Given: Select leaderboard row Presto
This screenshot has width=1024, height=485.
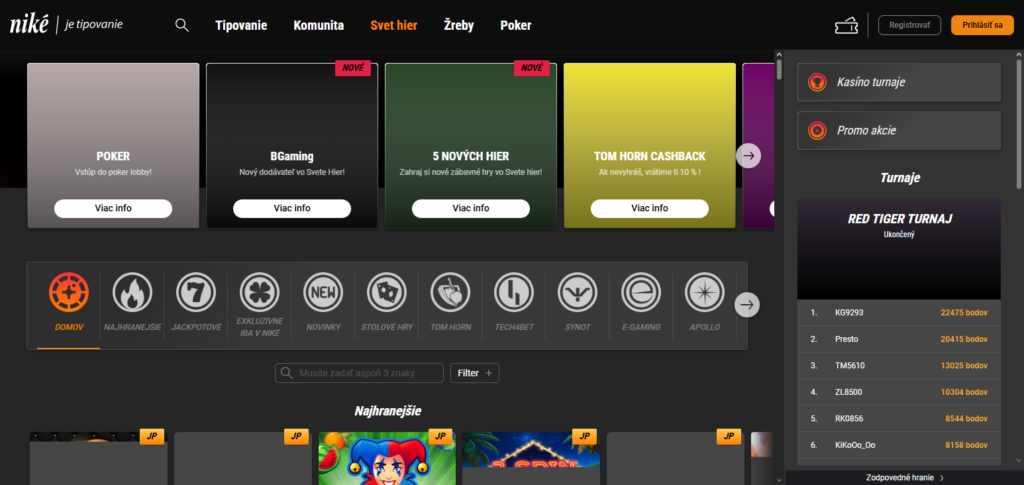Looking at the screenshot, I should 899,339.
